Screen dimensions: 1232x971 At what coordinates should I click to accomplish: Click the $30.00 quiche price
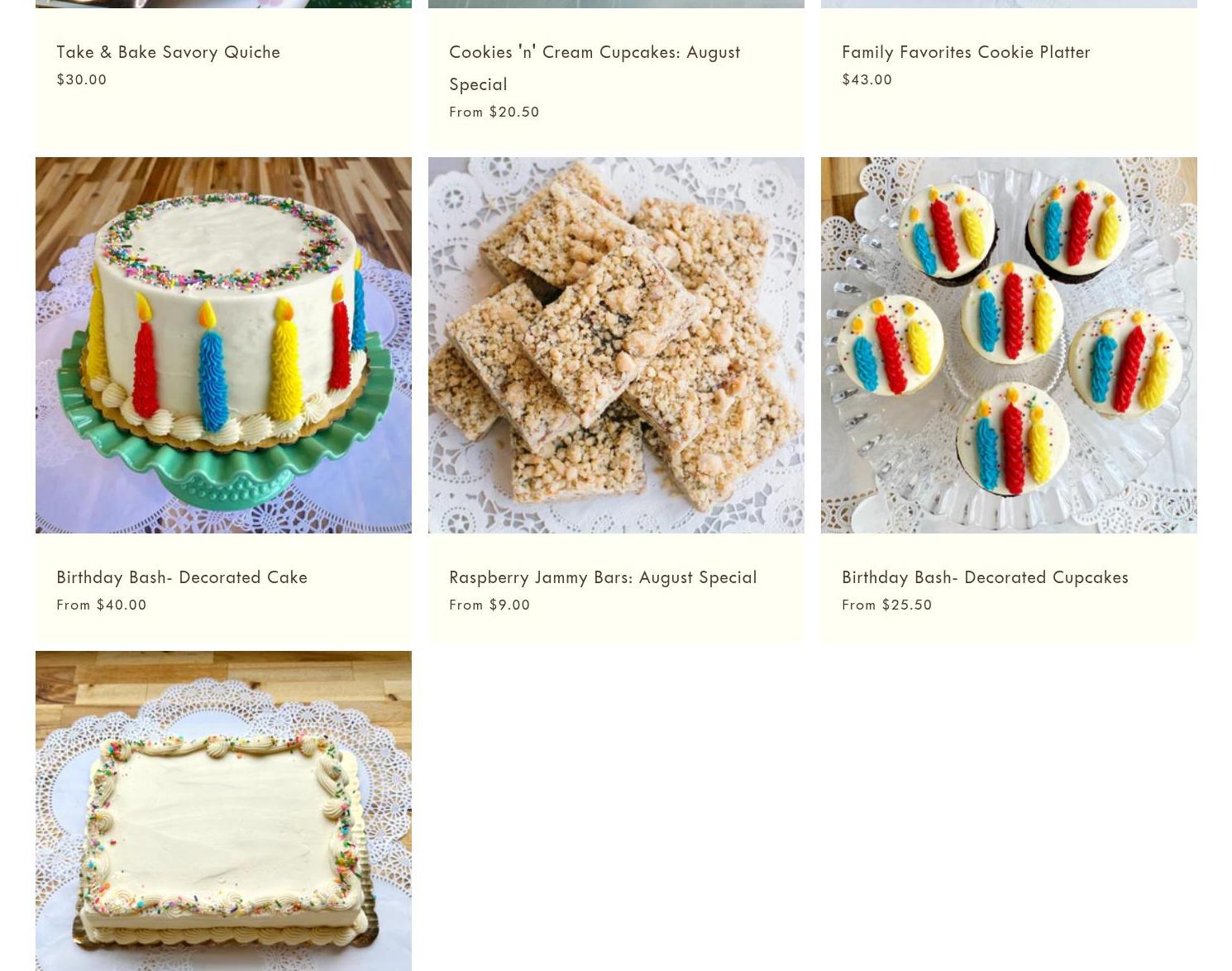[x=82, y=79]
